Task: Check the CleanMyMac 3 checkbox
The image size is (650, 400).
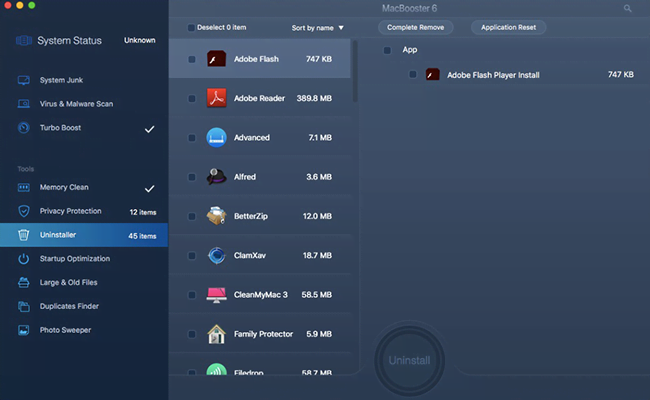Action: click(192, 295)
